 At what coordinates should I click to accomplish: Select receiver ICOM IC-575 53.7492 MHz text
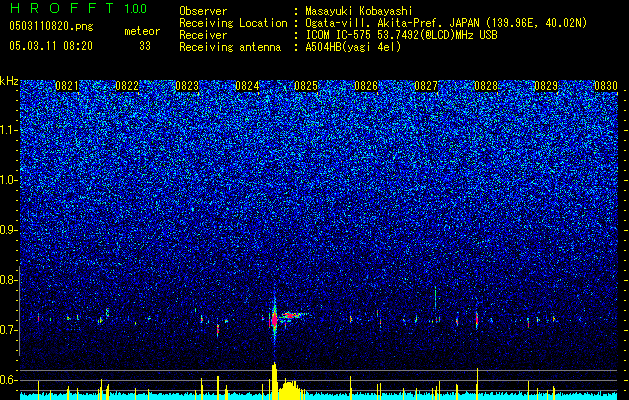[x=401, y=35]
